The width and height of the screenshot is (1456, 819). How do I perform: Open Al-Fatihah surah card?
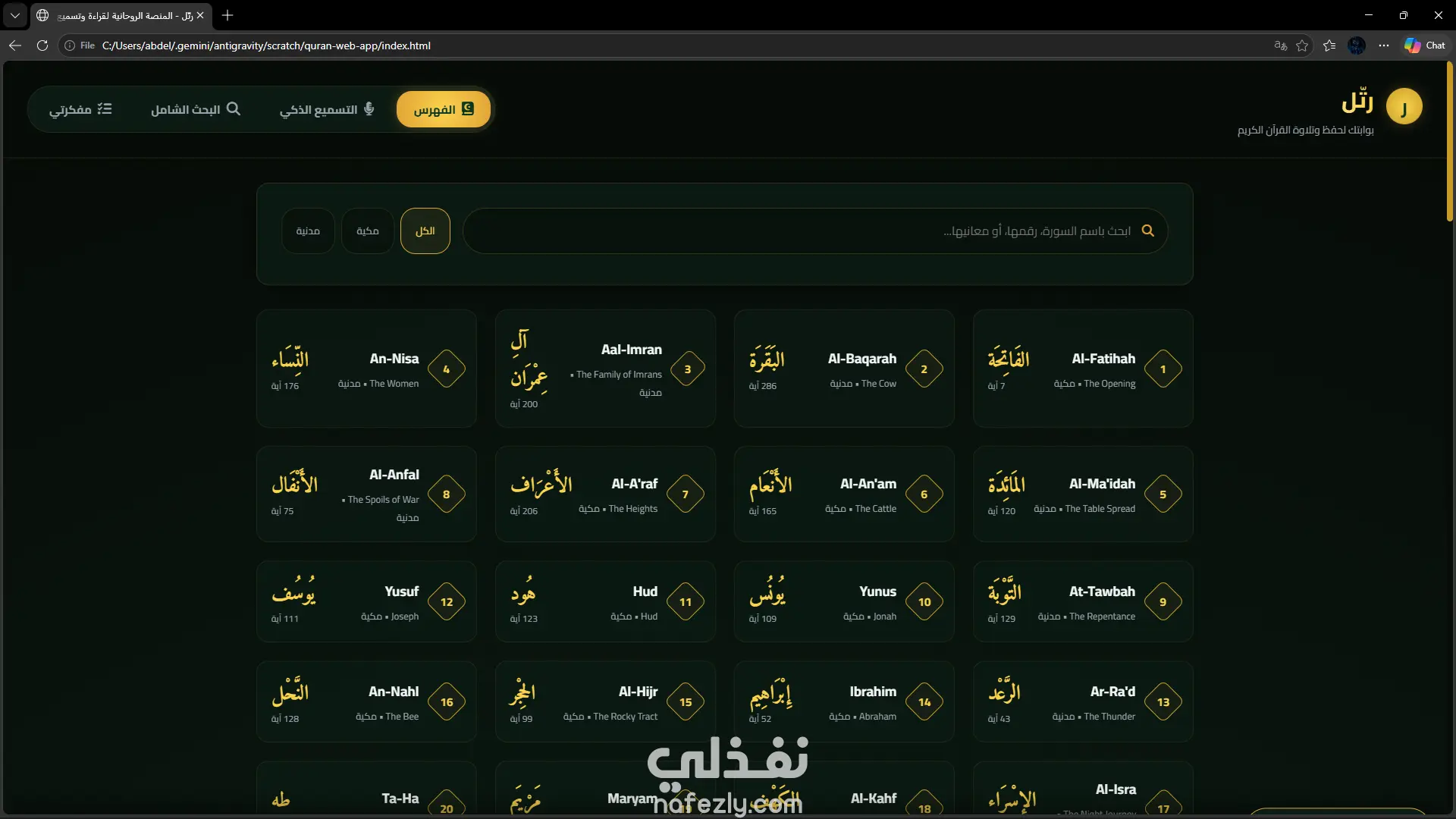click(x=1083, y=369)
